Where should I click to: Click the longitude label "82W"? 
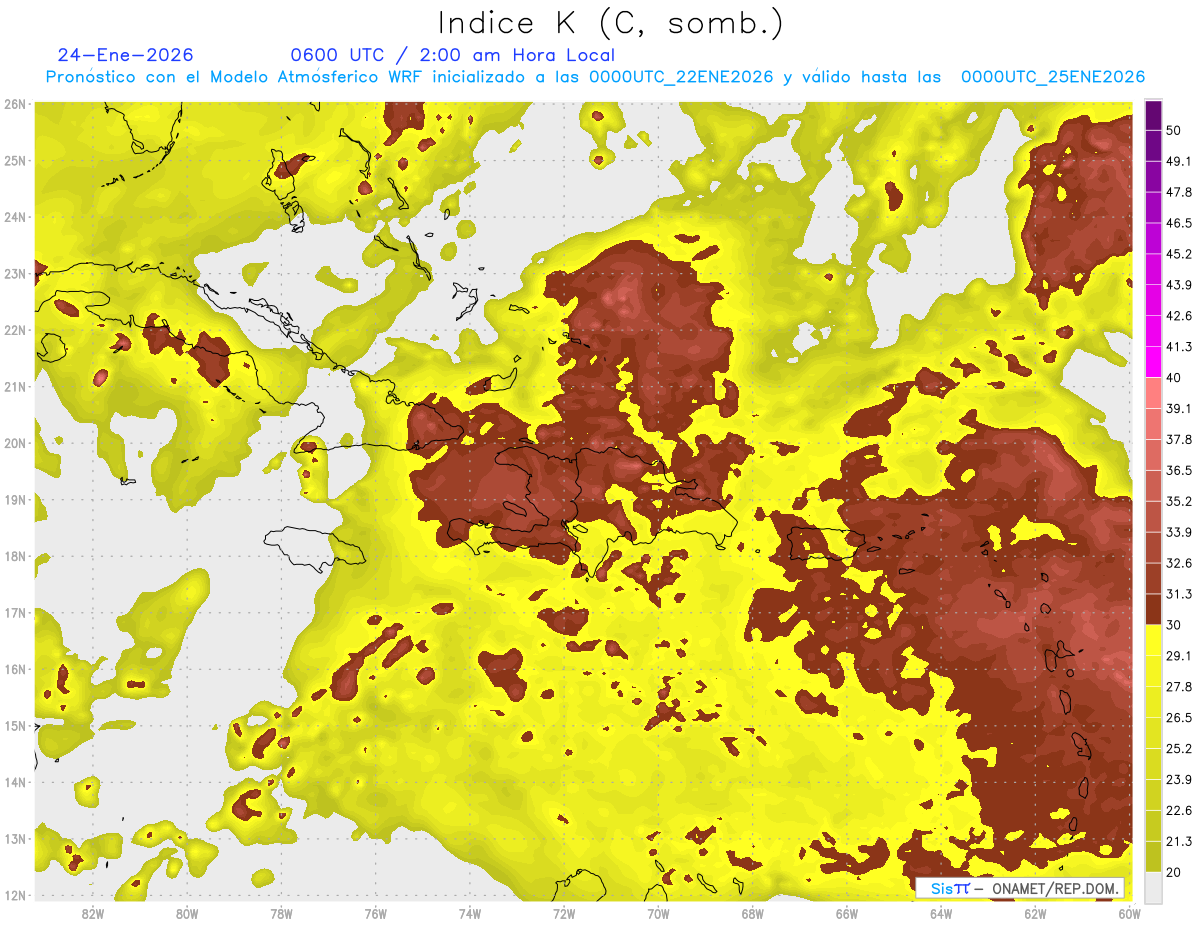pos(93,914)
